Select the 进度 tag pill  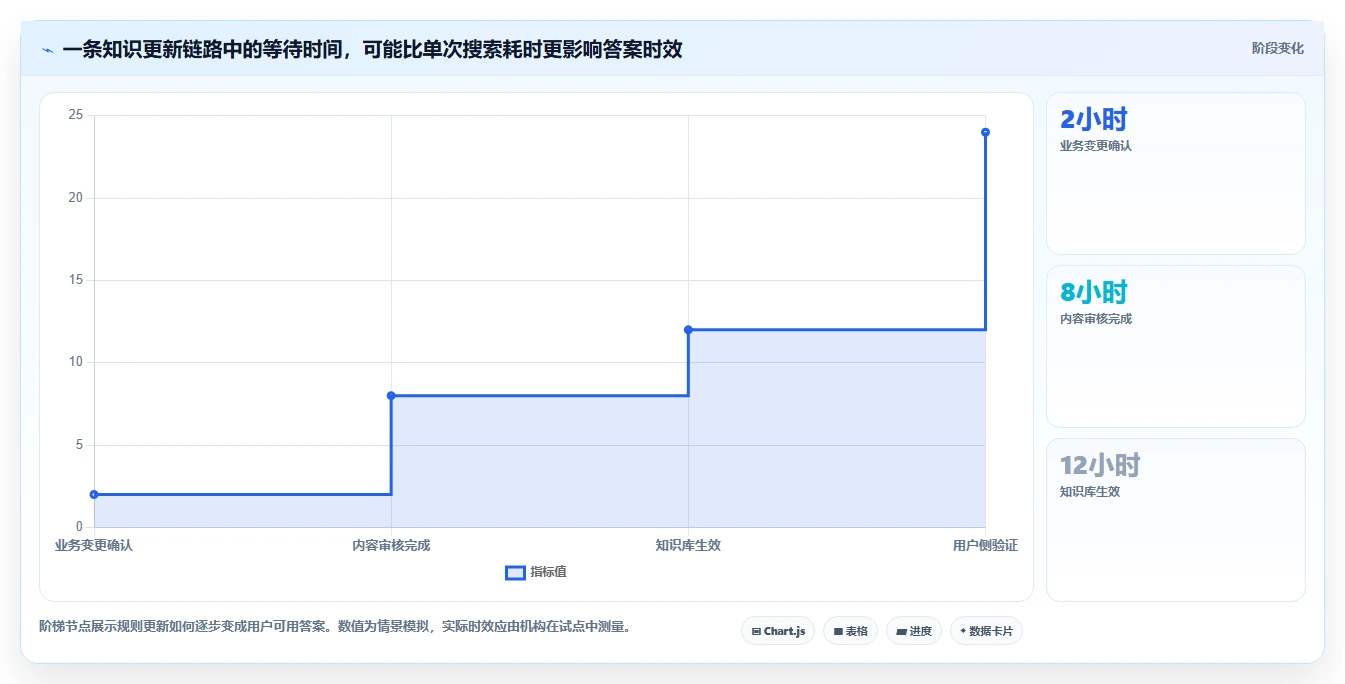coord(914,631)
